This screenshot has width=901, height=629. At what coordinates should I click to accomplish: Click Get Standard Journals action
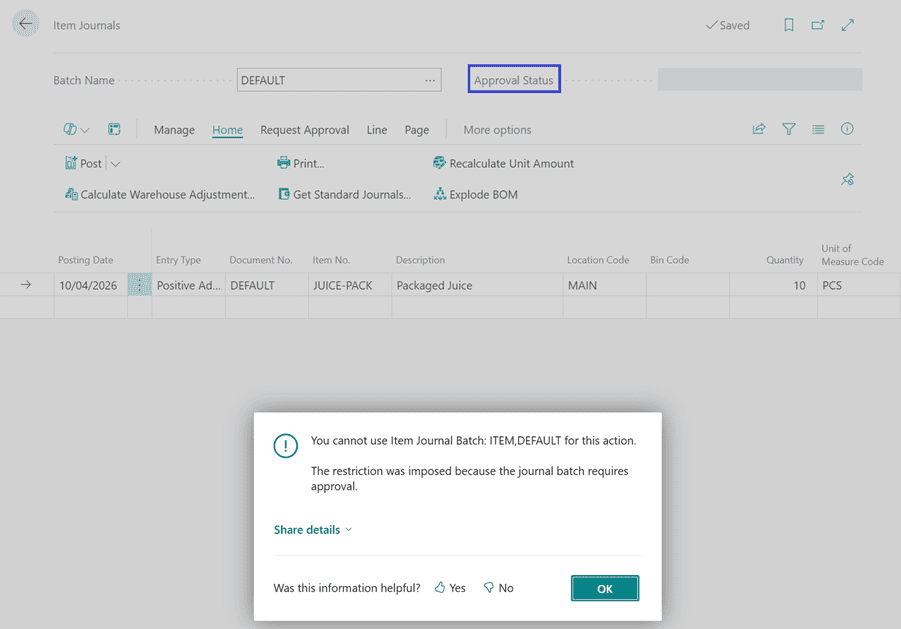(344, 195)
